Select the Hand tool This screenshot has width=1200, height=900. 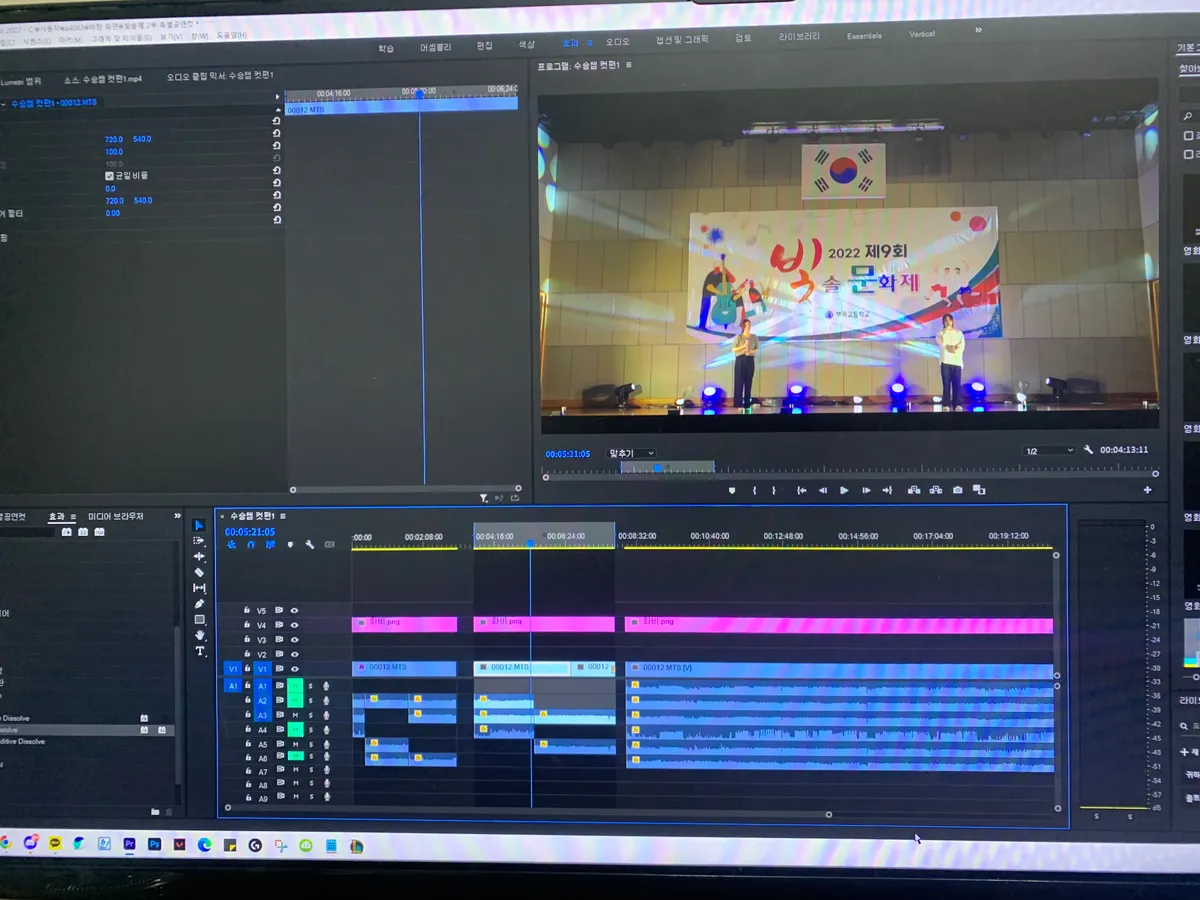(200, 635)
